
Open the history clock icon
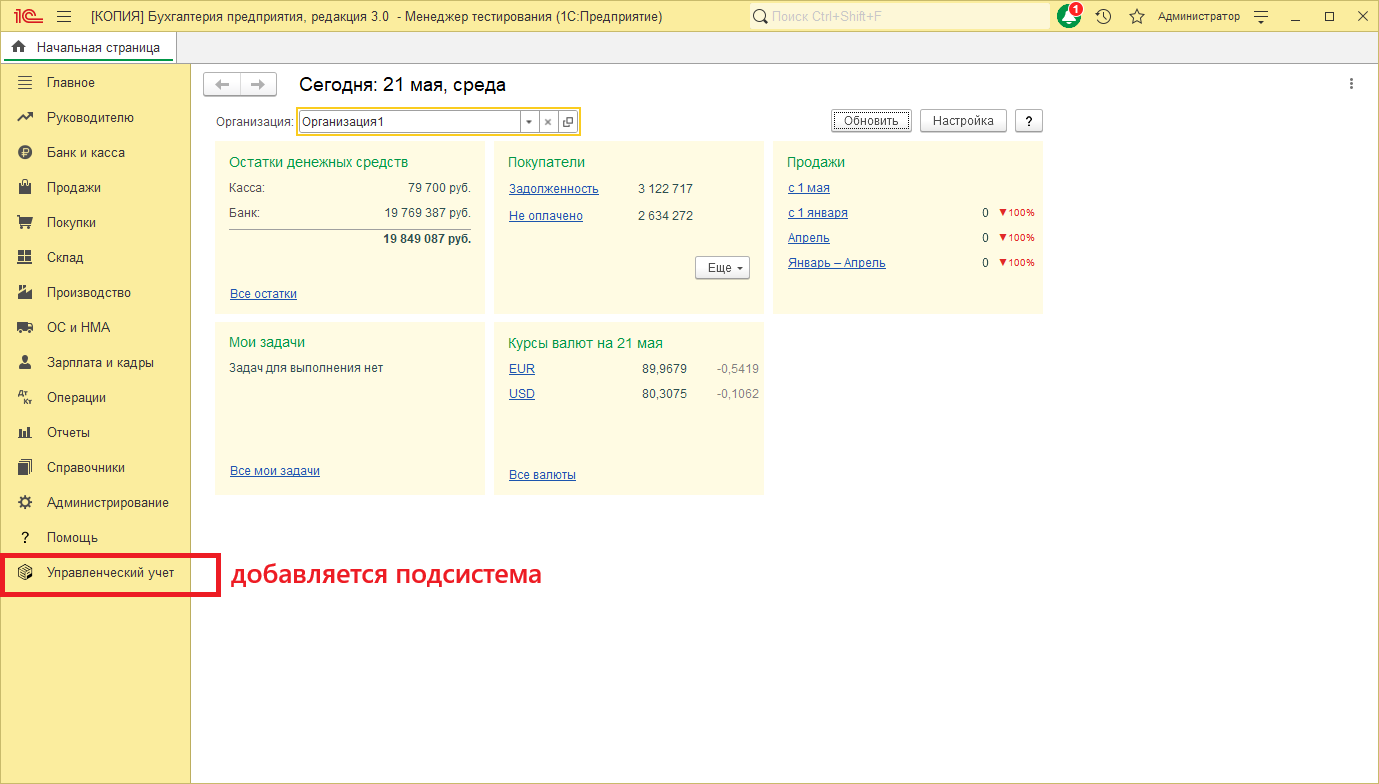tap(1103, 17)
